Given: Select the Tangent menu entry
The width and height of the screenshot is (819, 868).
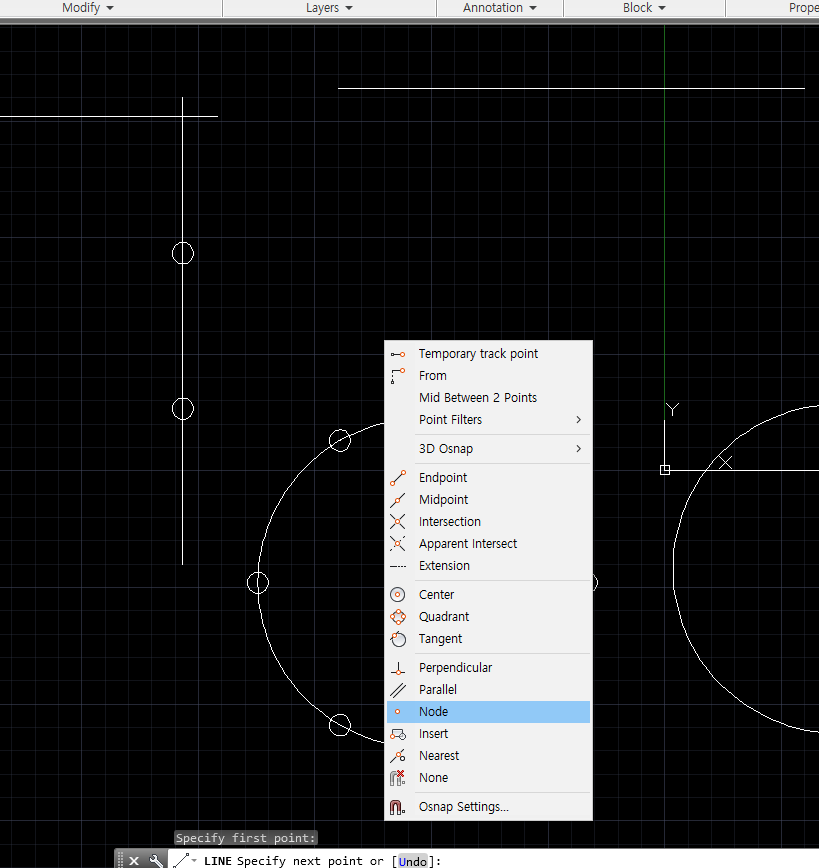Looking at the screenshot, I should [x=488, y=639].
